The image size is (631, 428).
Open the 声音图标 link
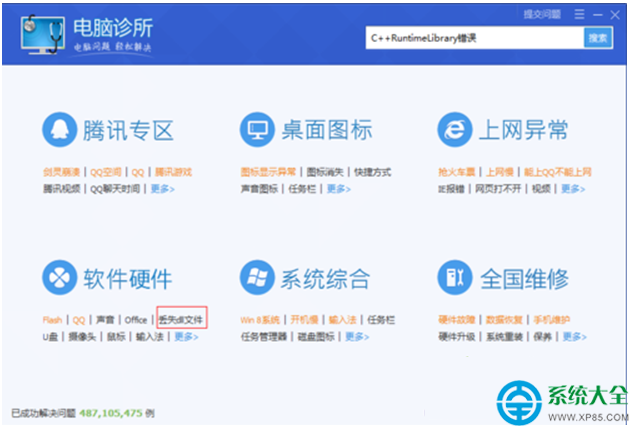point(260,189)
